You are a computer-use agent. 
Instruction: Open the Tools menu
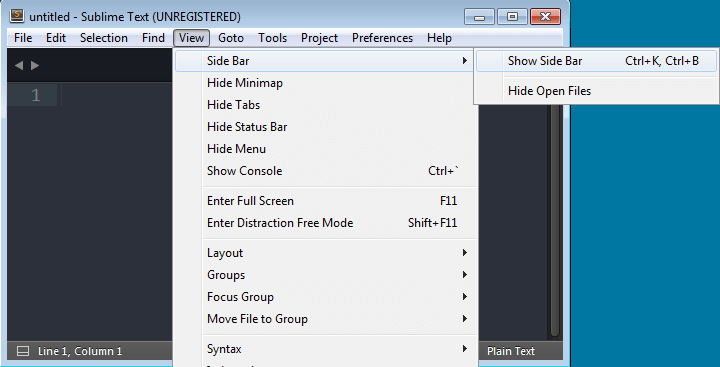(273, 38)
